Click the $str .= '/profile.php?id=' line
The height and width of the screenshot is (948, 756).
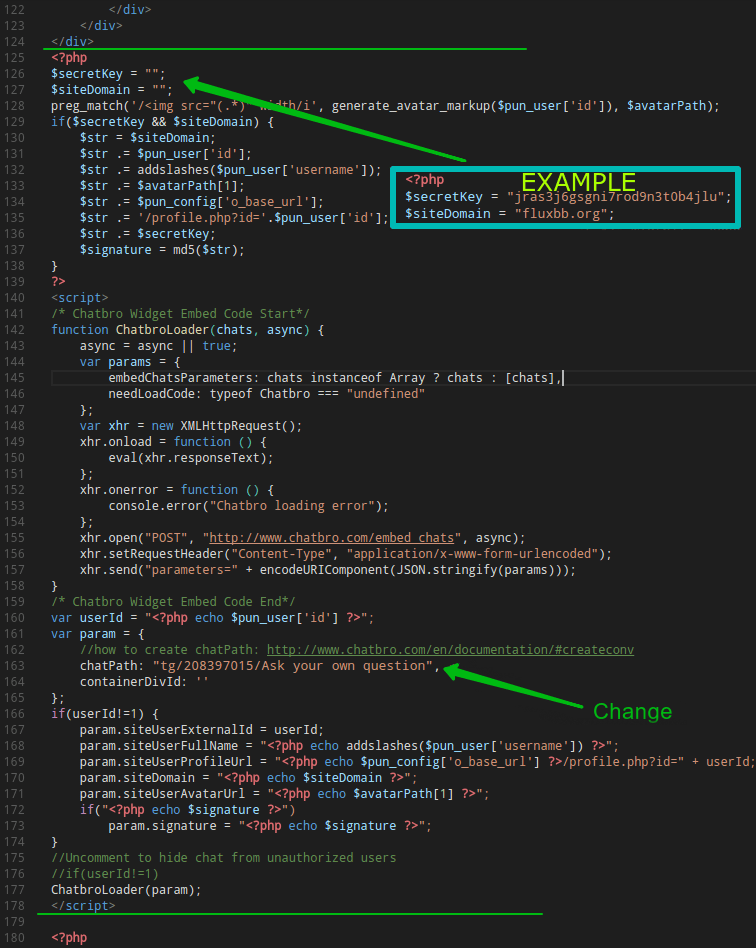click(x=234, y=218)
